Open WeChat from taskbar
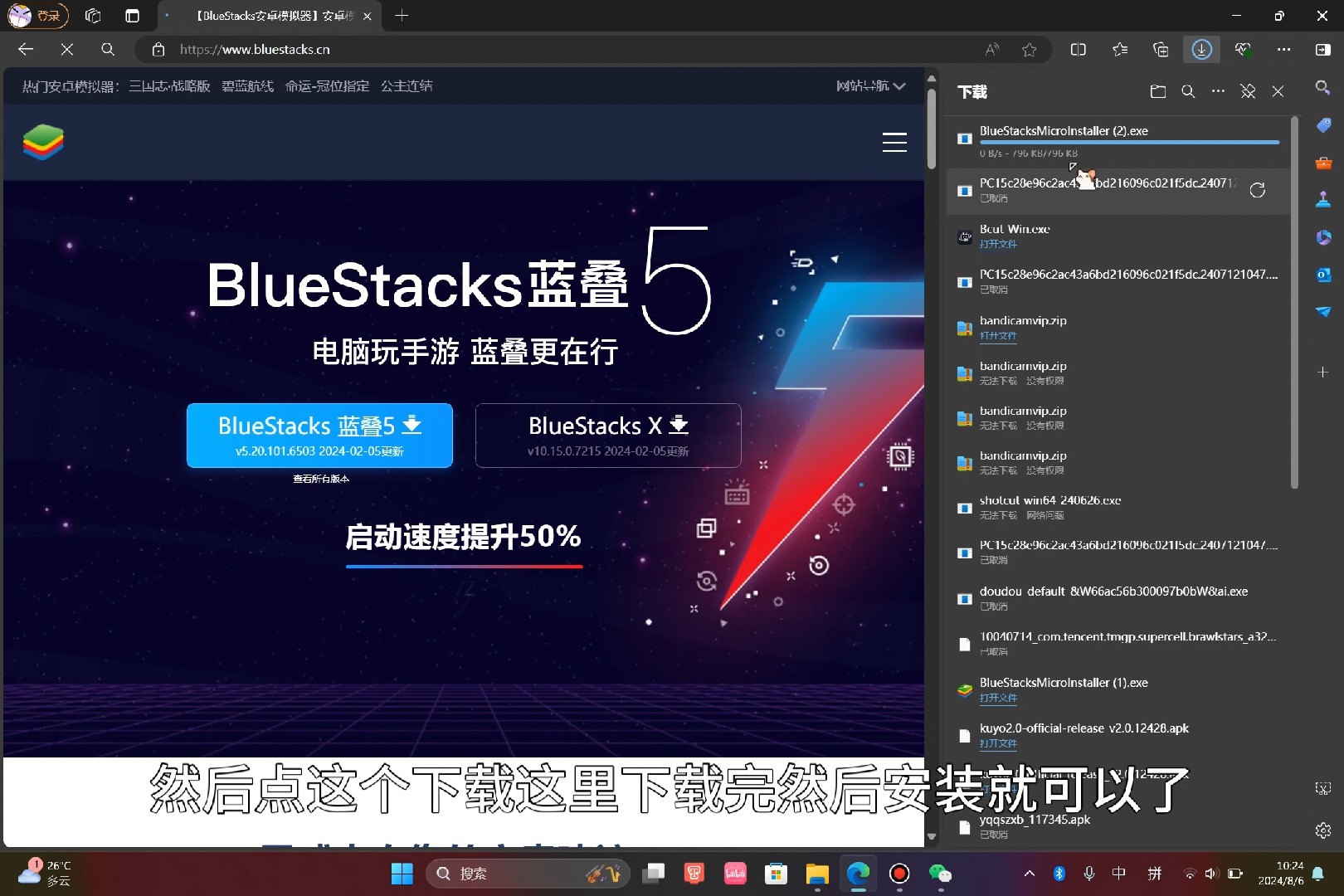 [x=940, y=874]
